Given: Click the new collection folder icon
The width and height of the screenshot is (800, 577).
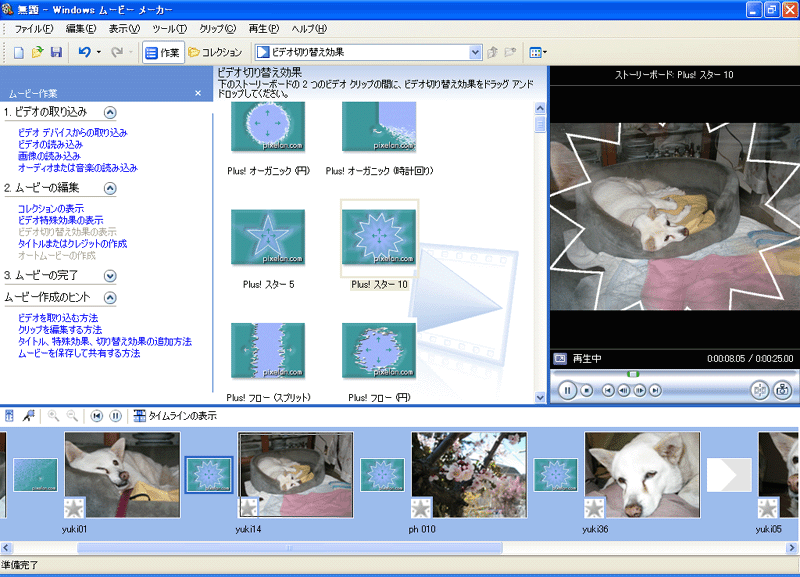Looking at the screenshot, I should [510, 52].
